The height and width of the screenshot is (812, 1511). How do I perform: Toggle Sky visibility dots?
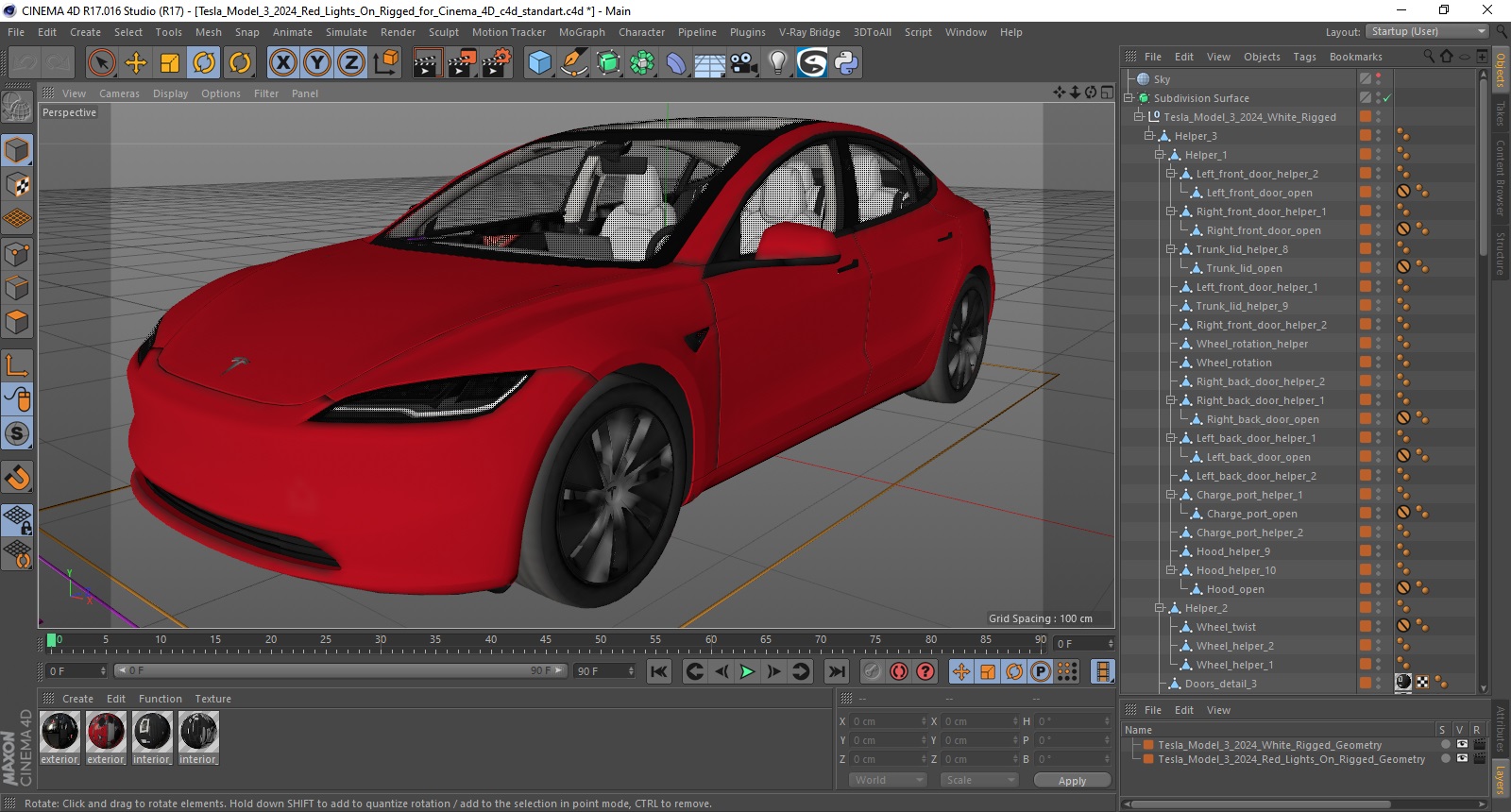point(1378,79)
